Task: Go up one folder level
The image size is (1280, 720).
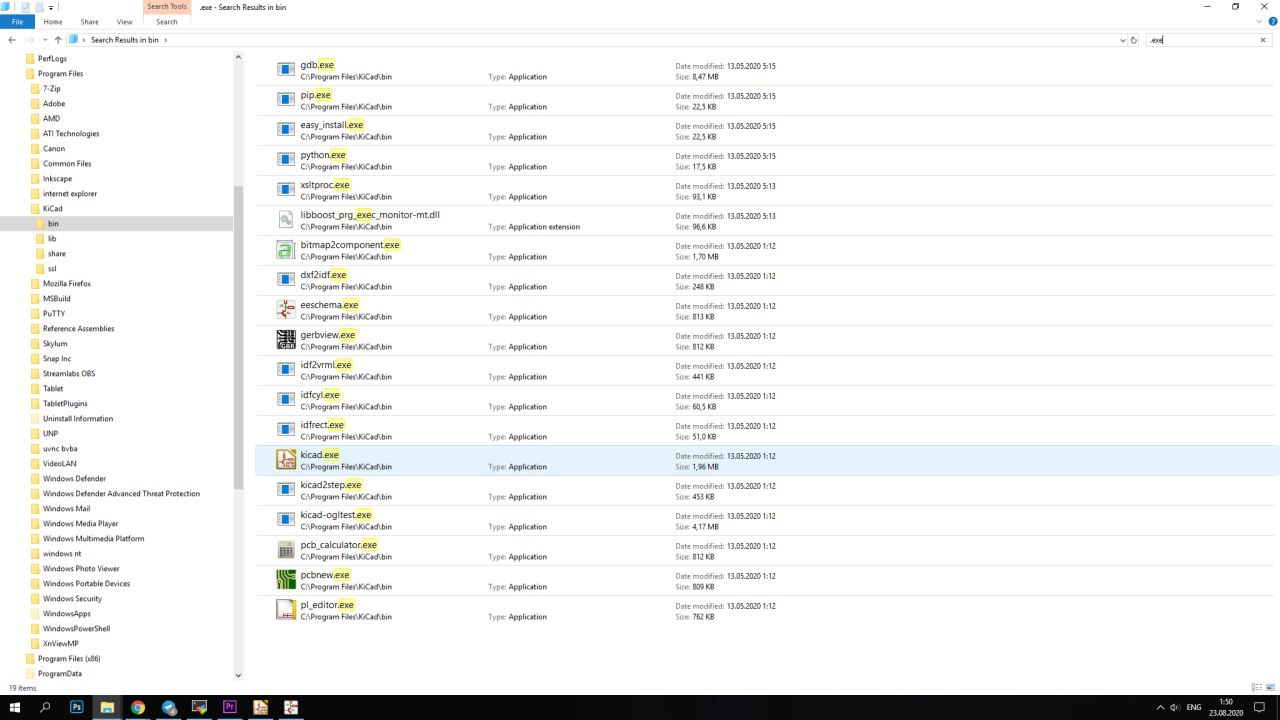Action: point(58,40)
